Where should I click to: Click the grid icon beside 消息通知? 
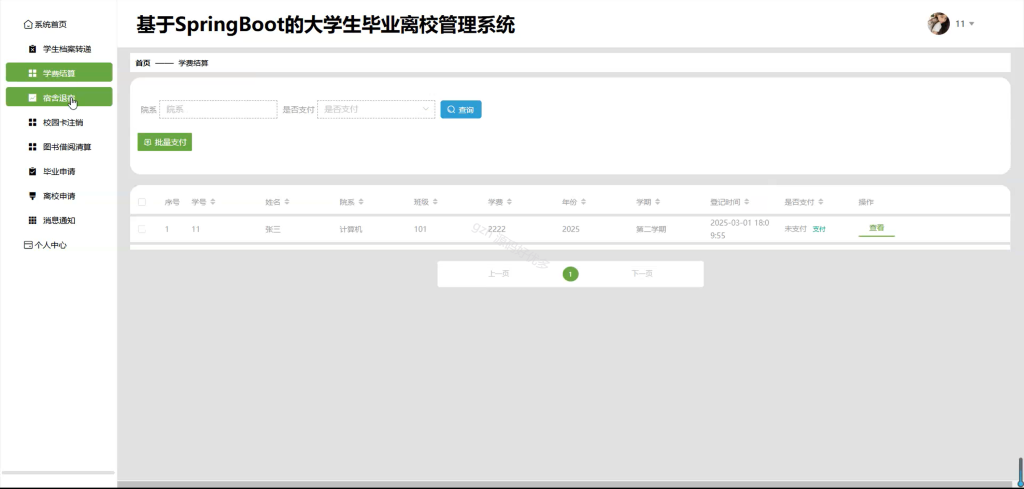[33, 221]
